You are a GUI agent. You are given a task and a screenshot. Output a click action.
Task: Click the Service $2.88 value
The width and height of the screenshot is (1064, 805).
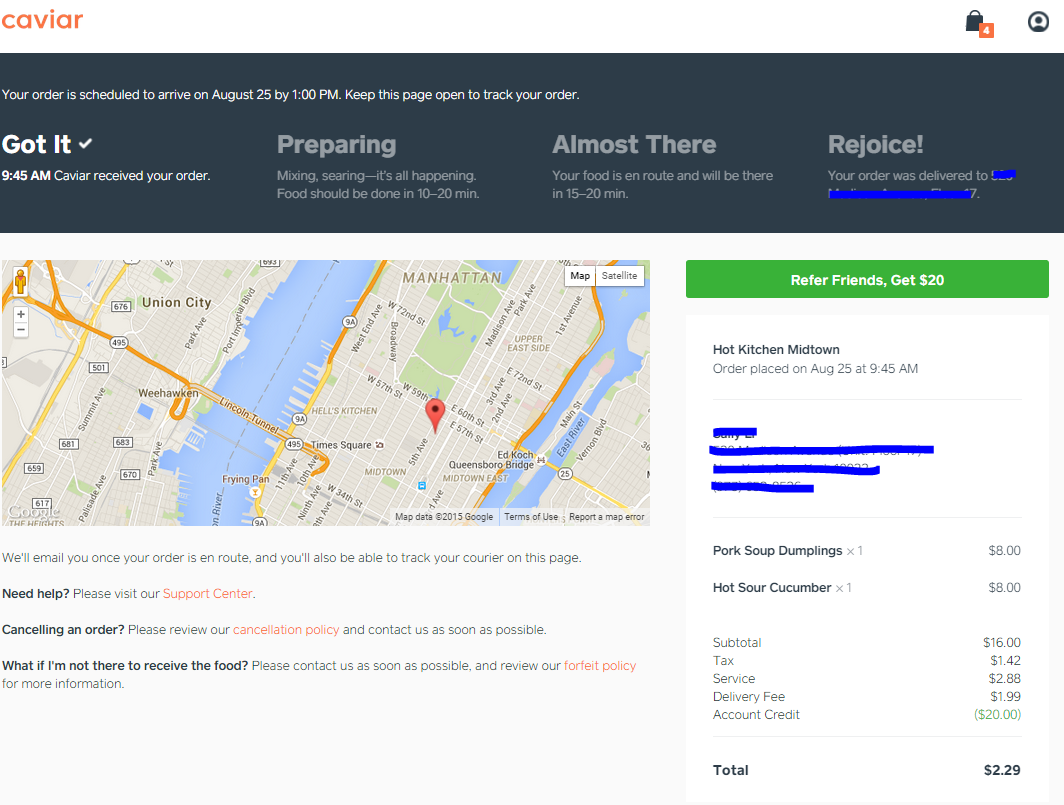1004,678
